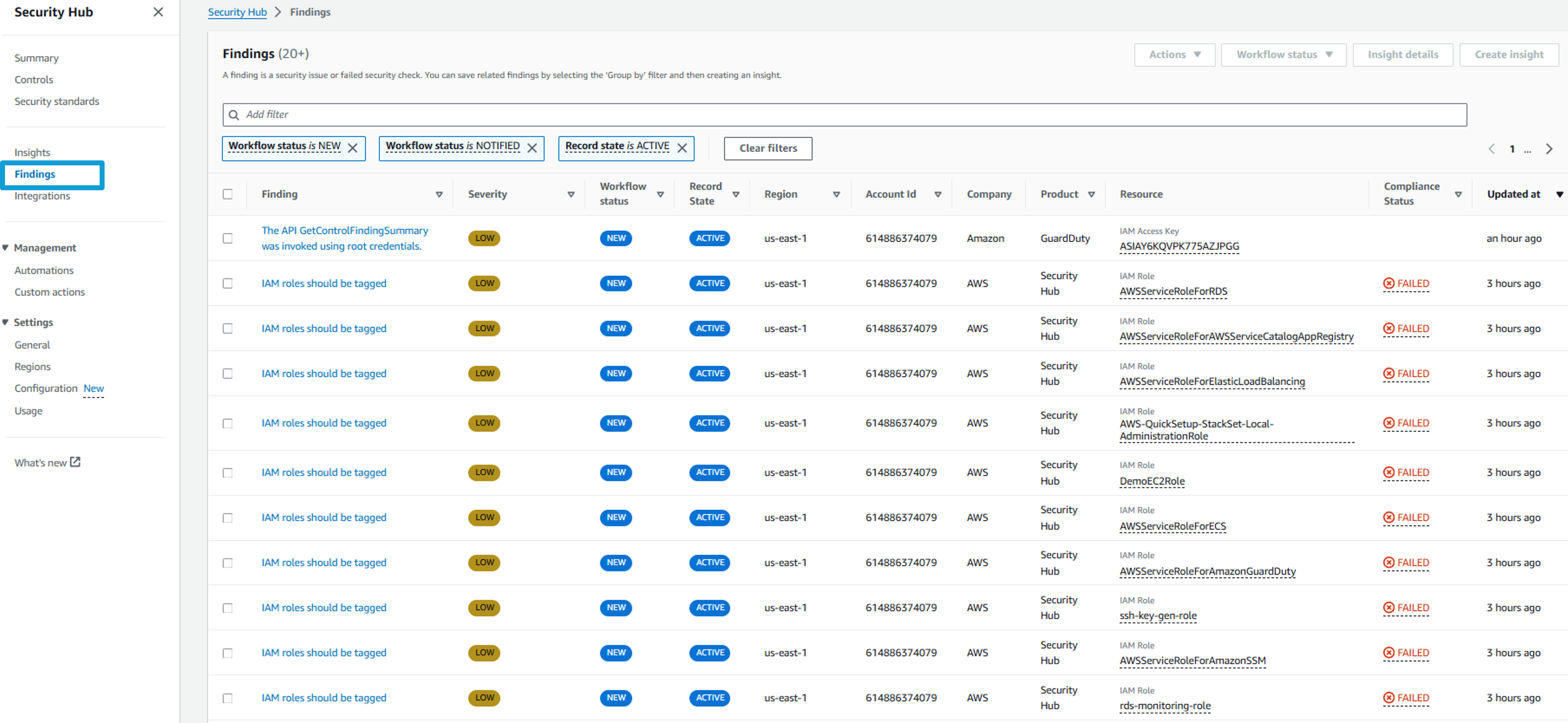The width and height of the screenshot is (1568, 723).
Task: Click the FAILED status for ssh-key-gen-role
Action: (1406, 607)
